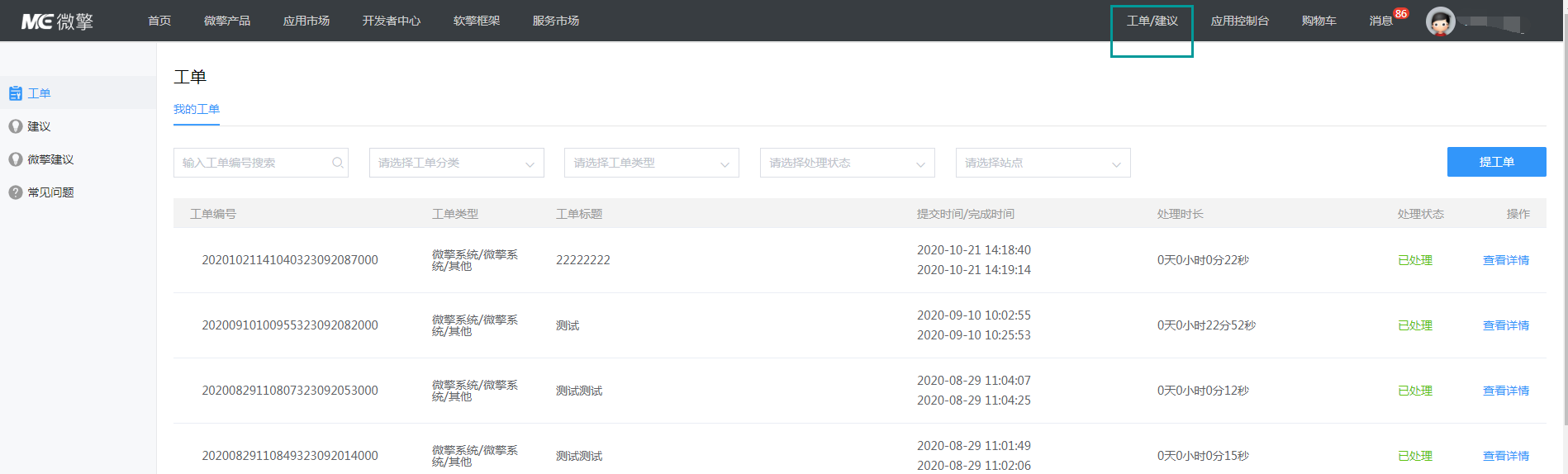Click 查看详情 for ticket titled 22222222

(1505, 260)
